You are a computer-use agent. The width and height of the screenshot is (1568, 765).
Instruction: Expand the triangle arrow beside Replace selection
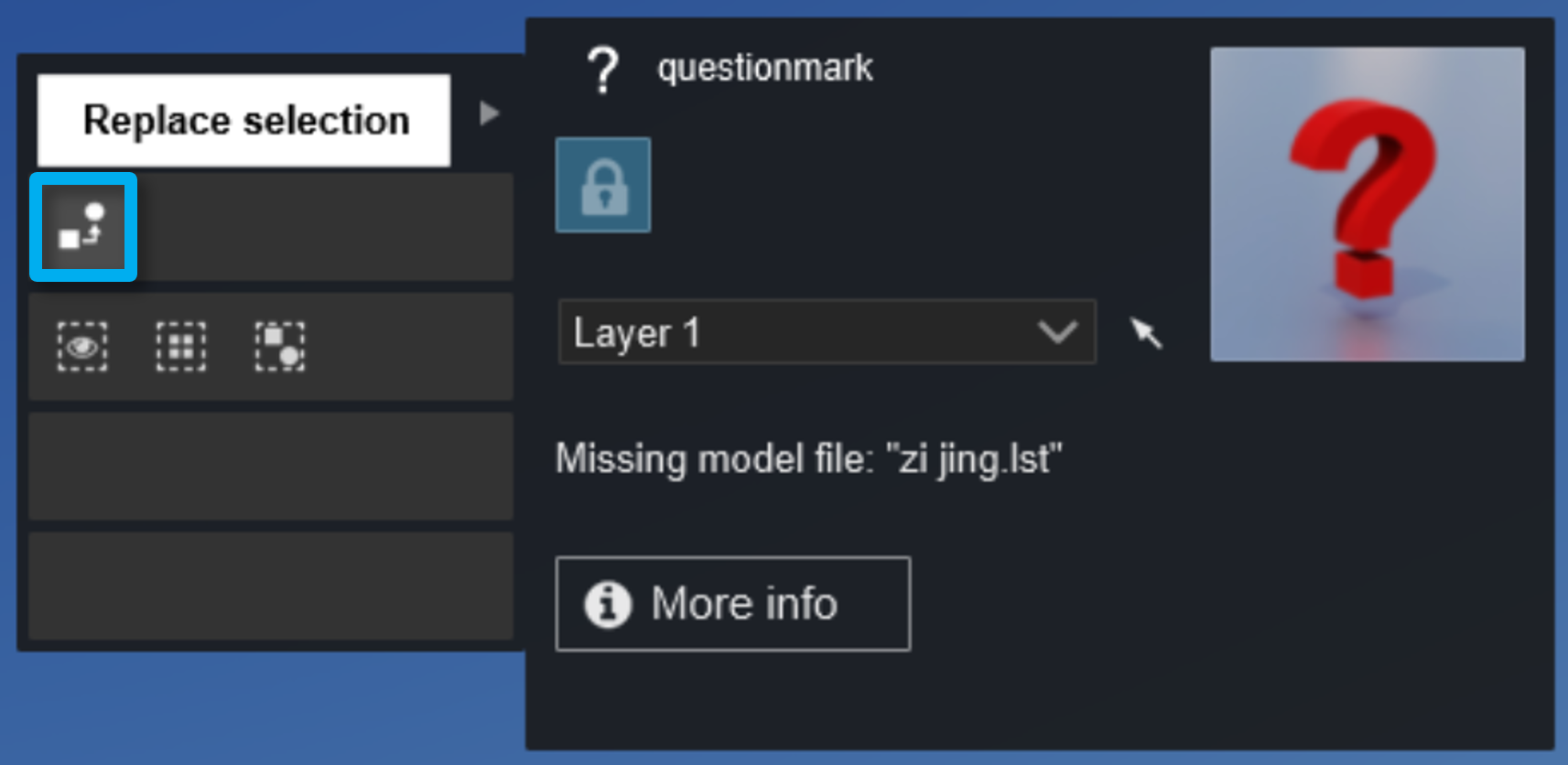[490, 113]
